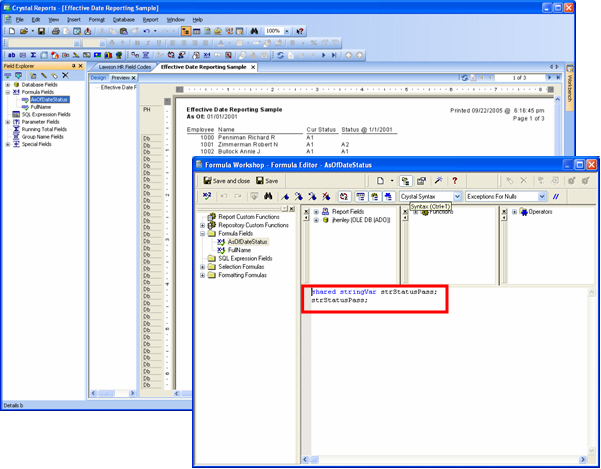601x469 pixels.
Task: Click the Insert Chart bar-graph icon
Action: 108,55
